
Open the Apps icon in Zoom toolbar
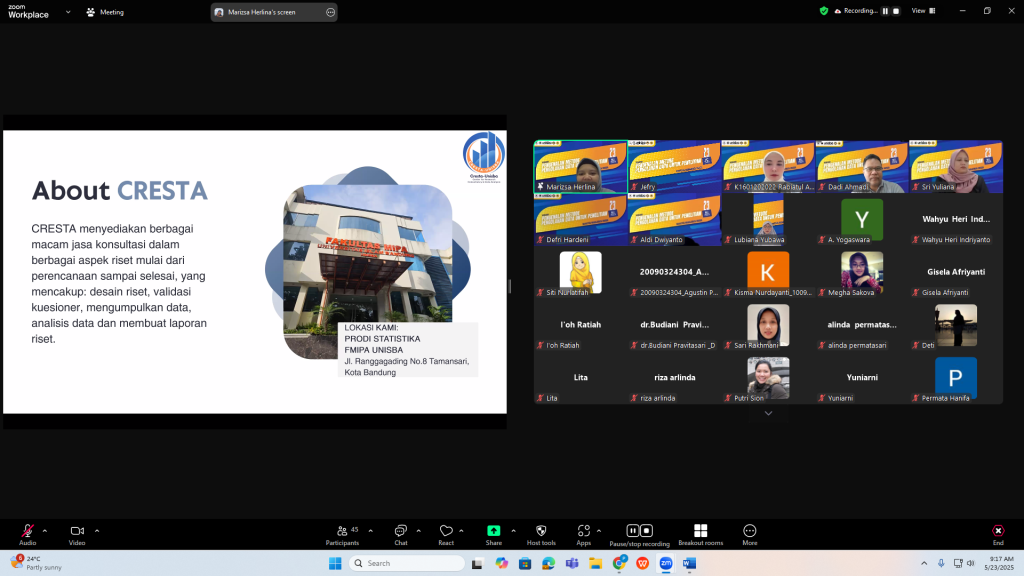[584, 530]
